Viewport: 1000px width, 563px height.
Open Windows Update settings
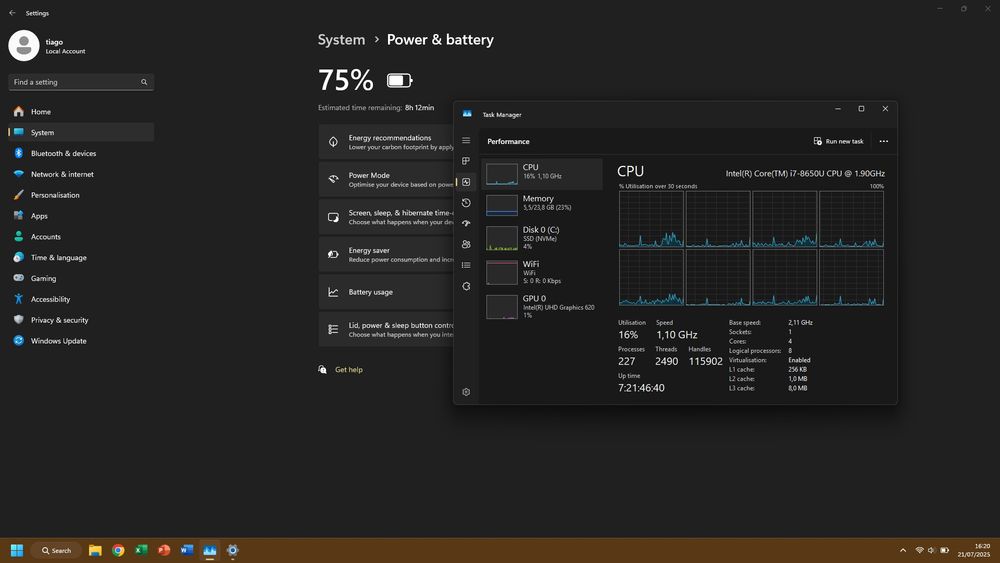pos(81,341)
